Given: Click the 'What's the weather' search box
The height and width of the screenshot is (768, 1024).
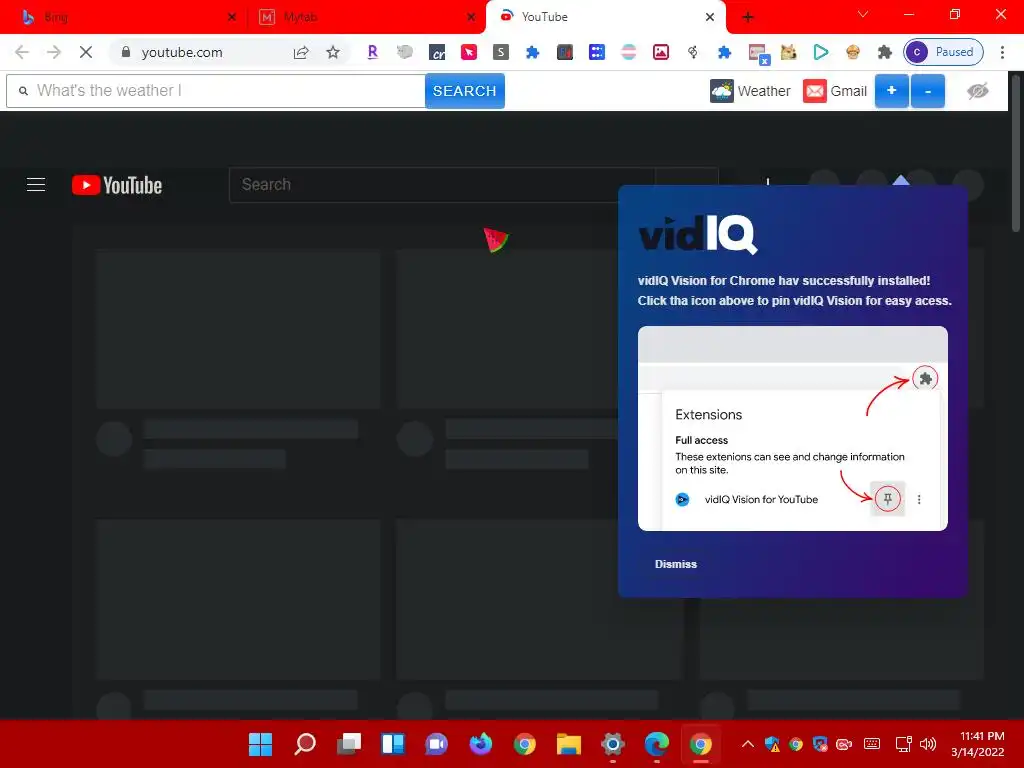Looking at the screenshot, I should click(216, 91).
